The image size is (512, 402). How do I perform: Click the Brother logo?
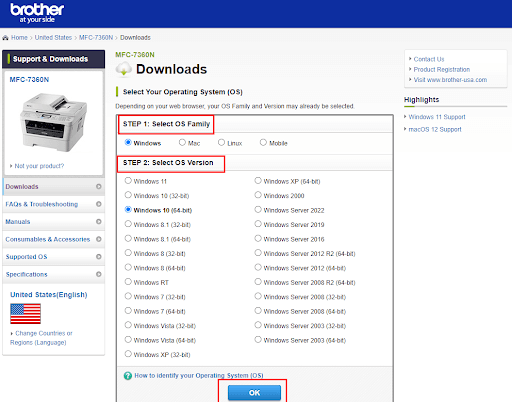[37, 13]
